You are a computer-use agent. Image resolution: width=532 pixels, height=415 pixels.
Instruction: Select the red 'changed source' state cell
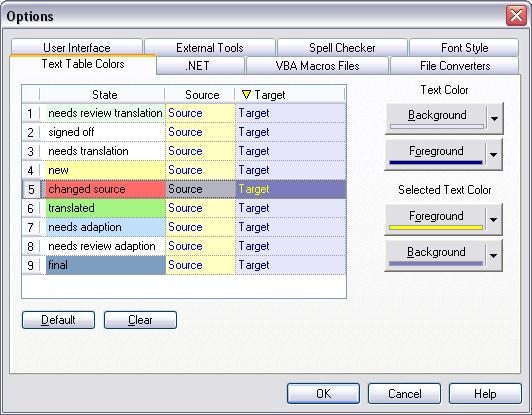106,189
